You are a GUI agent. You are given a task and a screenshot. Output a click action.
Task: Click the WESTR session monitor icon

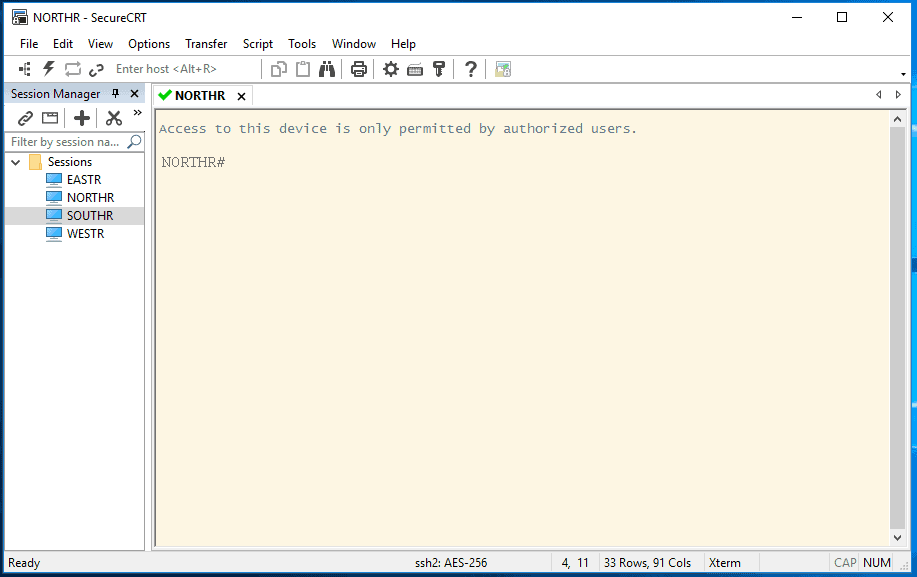click(x=54, y=234)
